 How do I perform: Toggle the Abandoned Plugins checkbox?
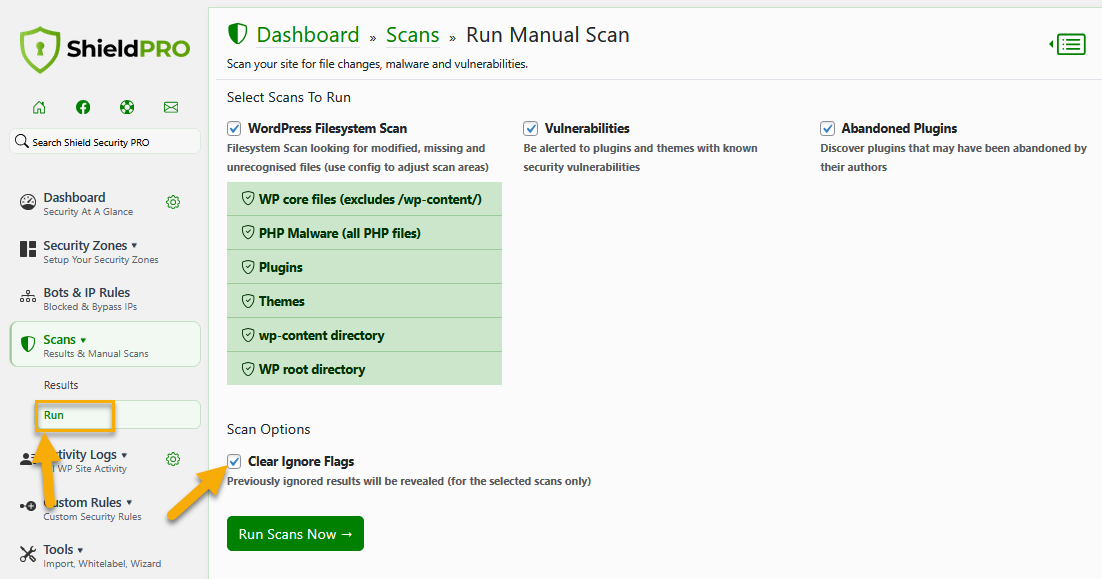[x=827, y=129]
